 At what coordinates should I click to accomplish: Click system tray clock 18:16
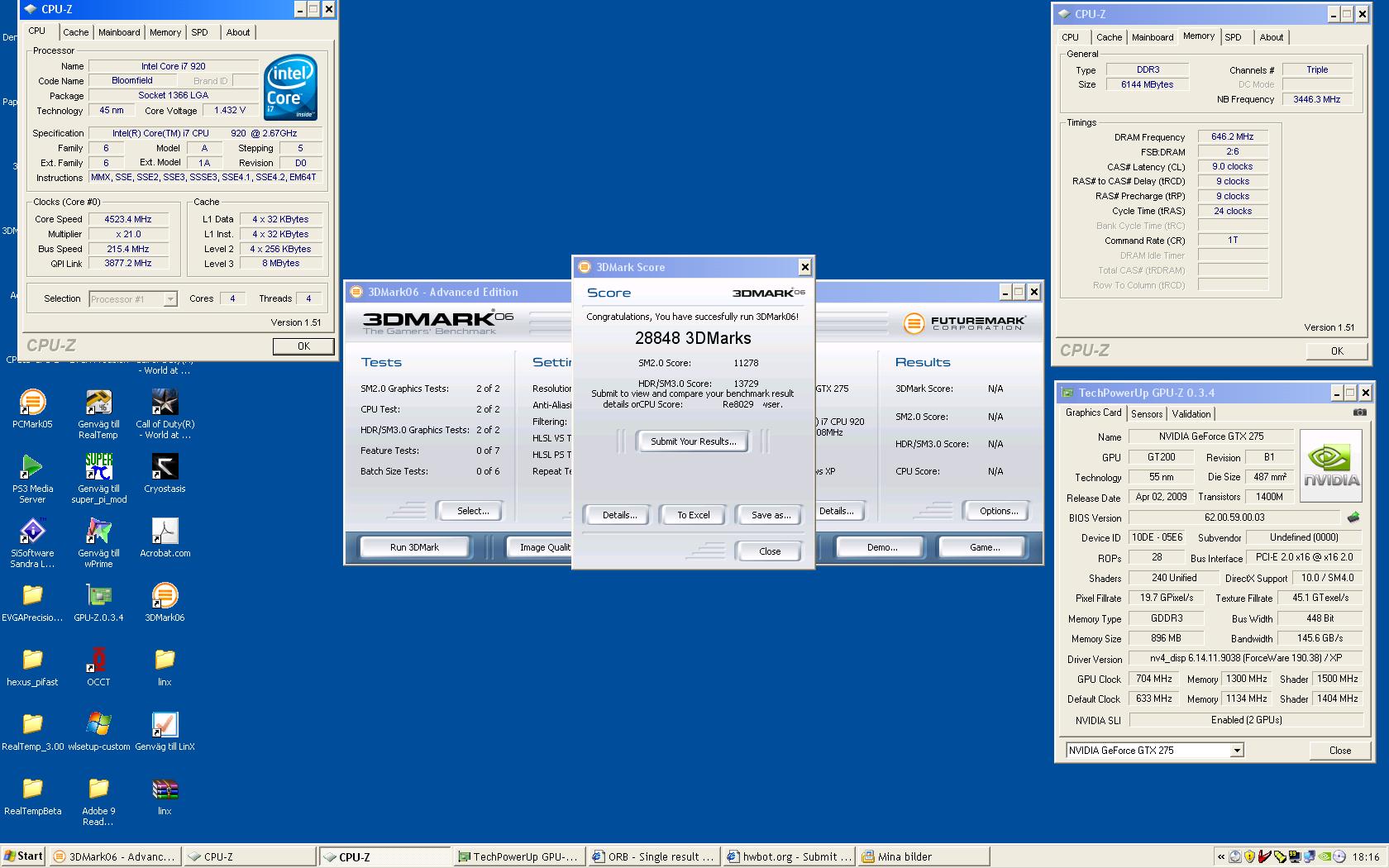tap(1366, 856)
